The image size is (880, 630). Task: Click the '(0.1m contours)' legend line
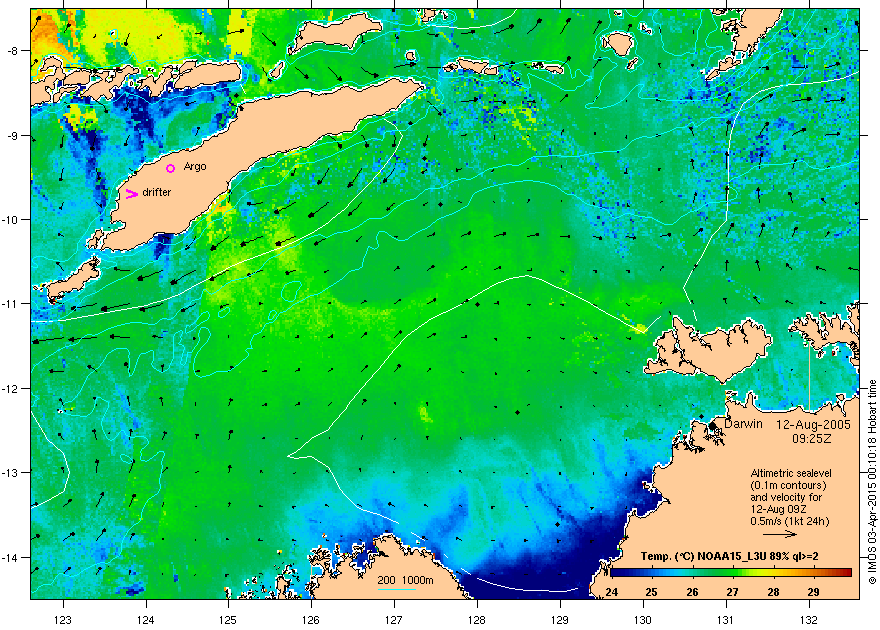coord(788,485)
